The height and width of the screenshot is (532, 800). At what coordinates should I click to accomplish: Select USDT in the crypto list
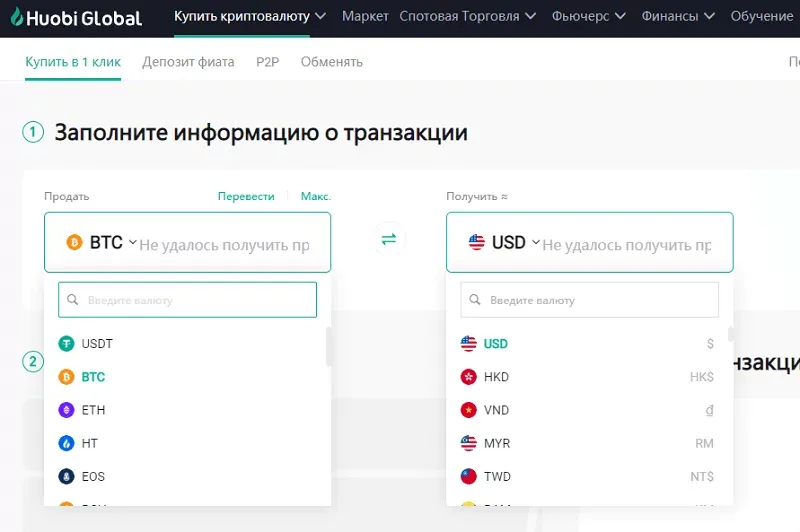(187, 344)
